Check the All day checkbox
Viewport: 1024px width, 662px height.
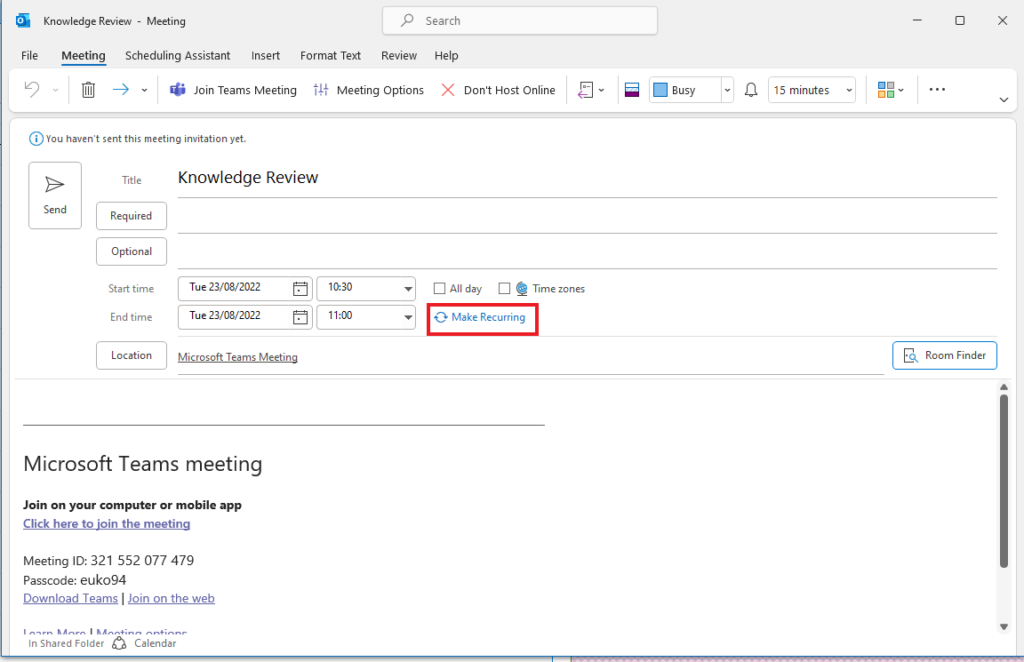tap(440, 289)
